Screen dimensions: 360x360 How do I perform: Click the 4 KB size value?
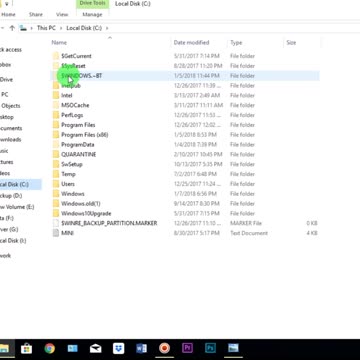pos(312,233)
